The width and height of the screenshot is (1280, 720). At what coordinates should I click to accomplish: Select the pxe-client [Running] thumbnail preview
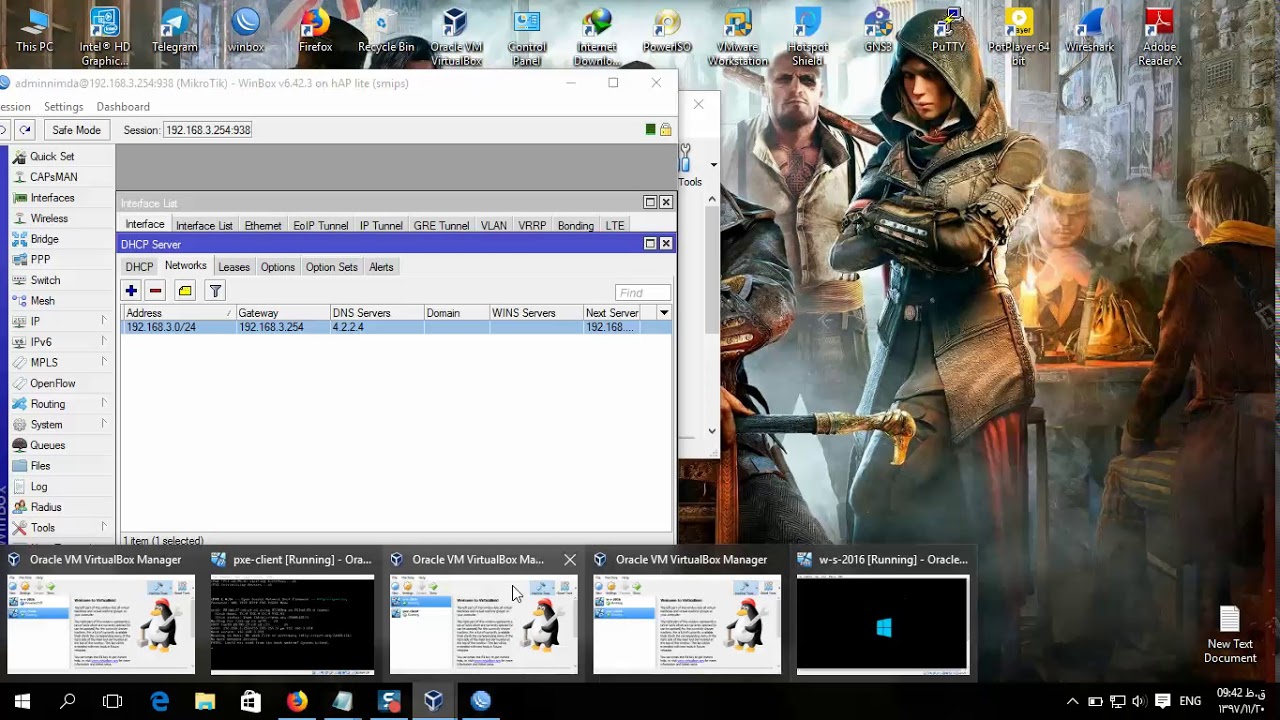(292, 625)
